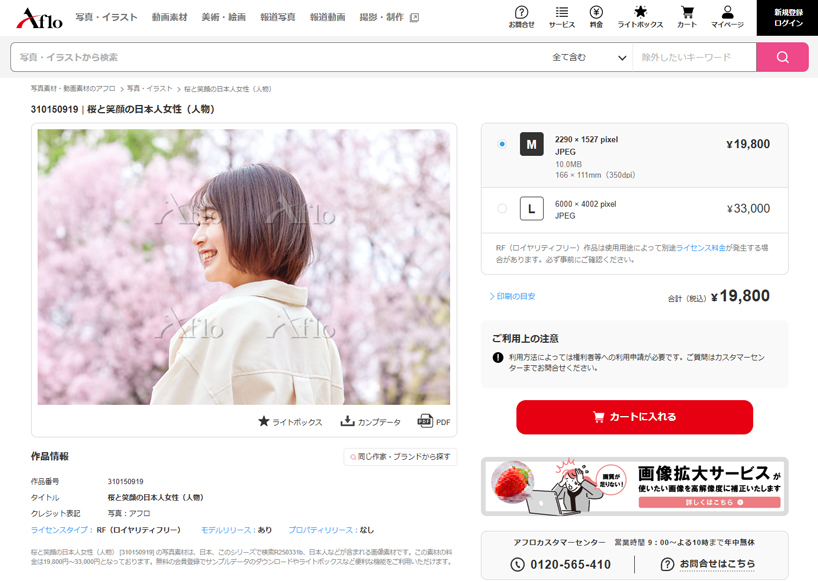Click the カートに入れる red button
This screenshot has width=818, height=582.
pyautogui.click(x=634, y=417)
